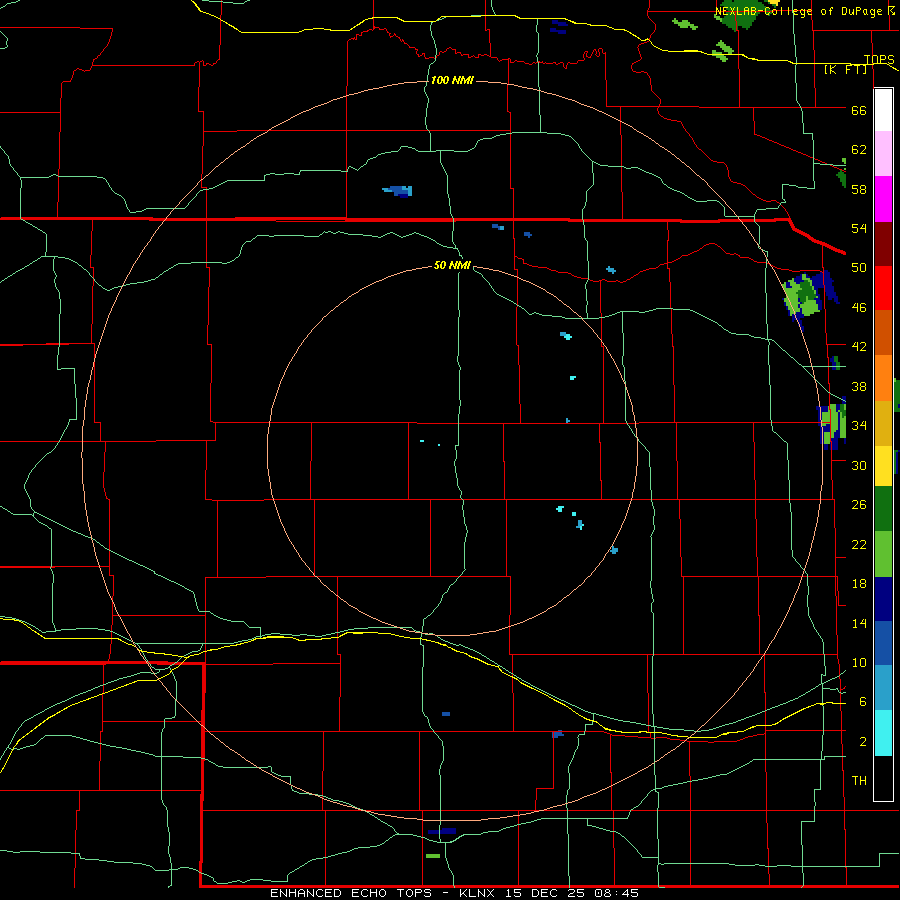
Task: Pick the bright orange legend swatch
Action: point(883,378)
